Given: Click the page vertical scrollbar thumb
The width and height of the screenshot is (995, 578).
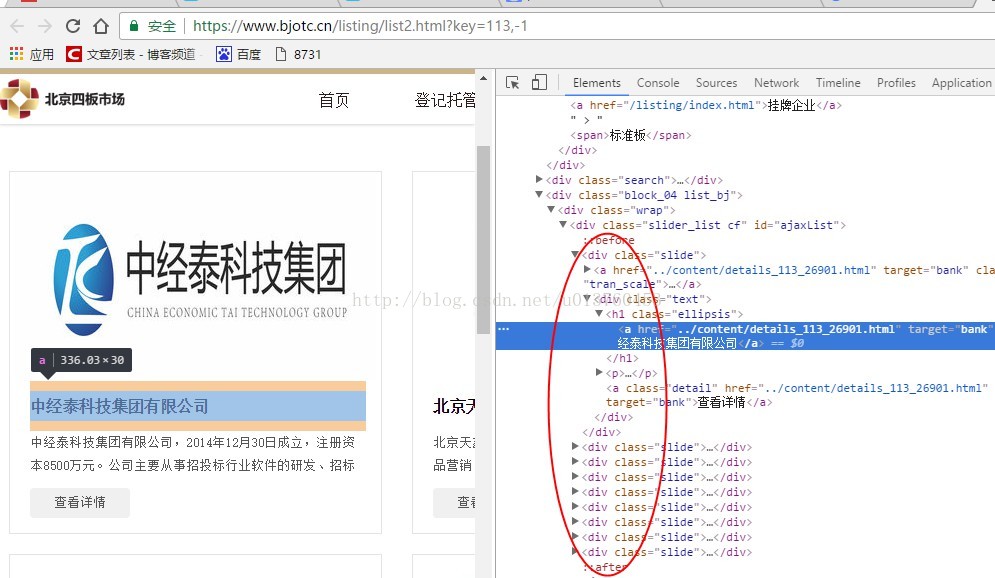Looking at the screenshot, I should pyautogui.click(x=484, y=239).
